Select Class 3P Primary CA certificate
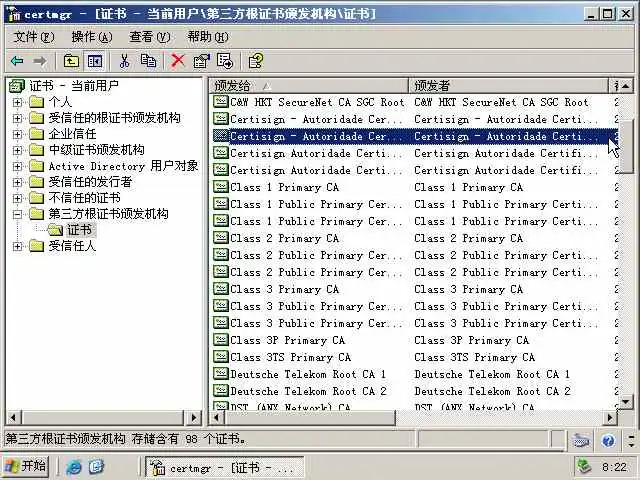This screenshot has width=640, height=480. click(x=288, y=340)
